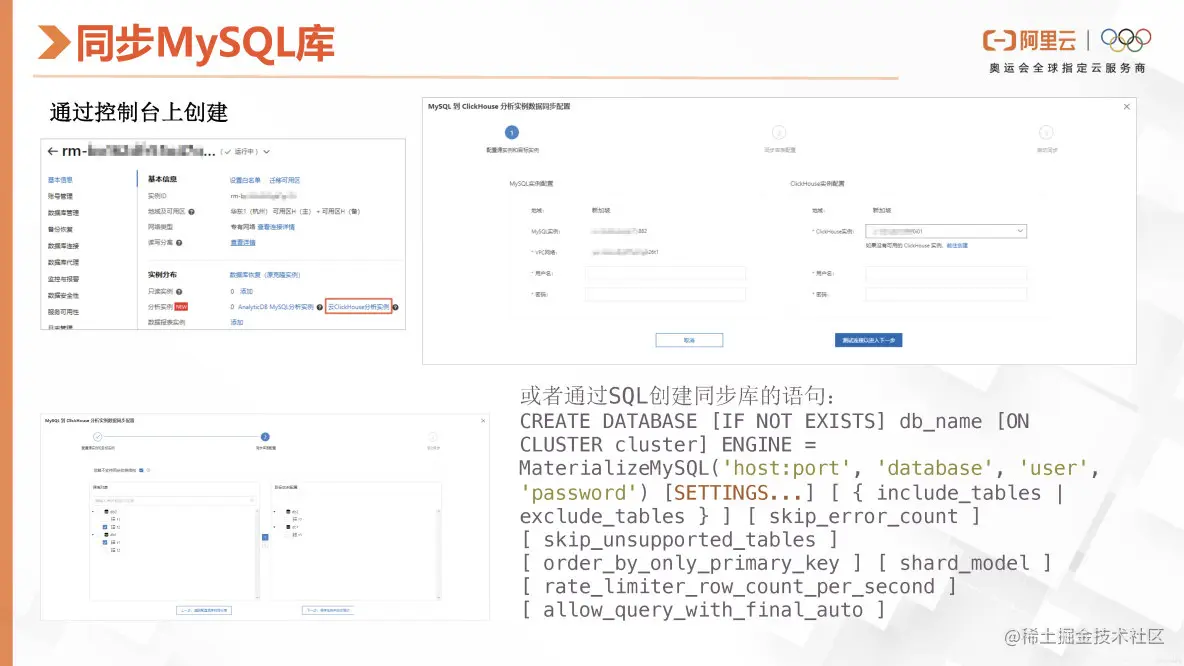Open 查看详情 link for 读写分离
Viewport: 1184px width, 666px height.
click(243, 242)
